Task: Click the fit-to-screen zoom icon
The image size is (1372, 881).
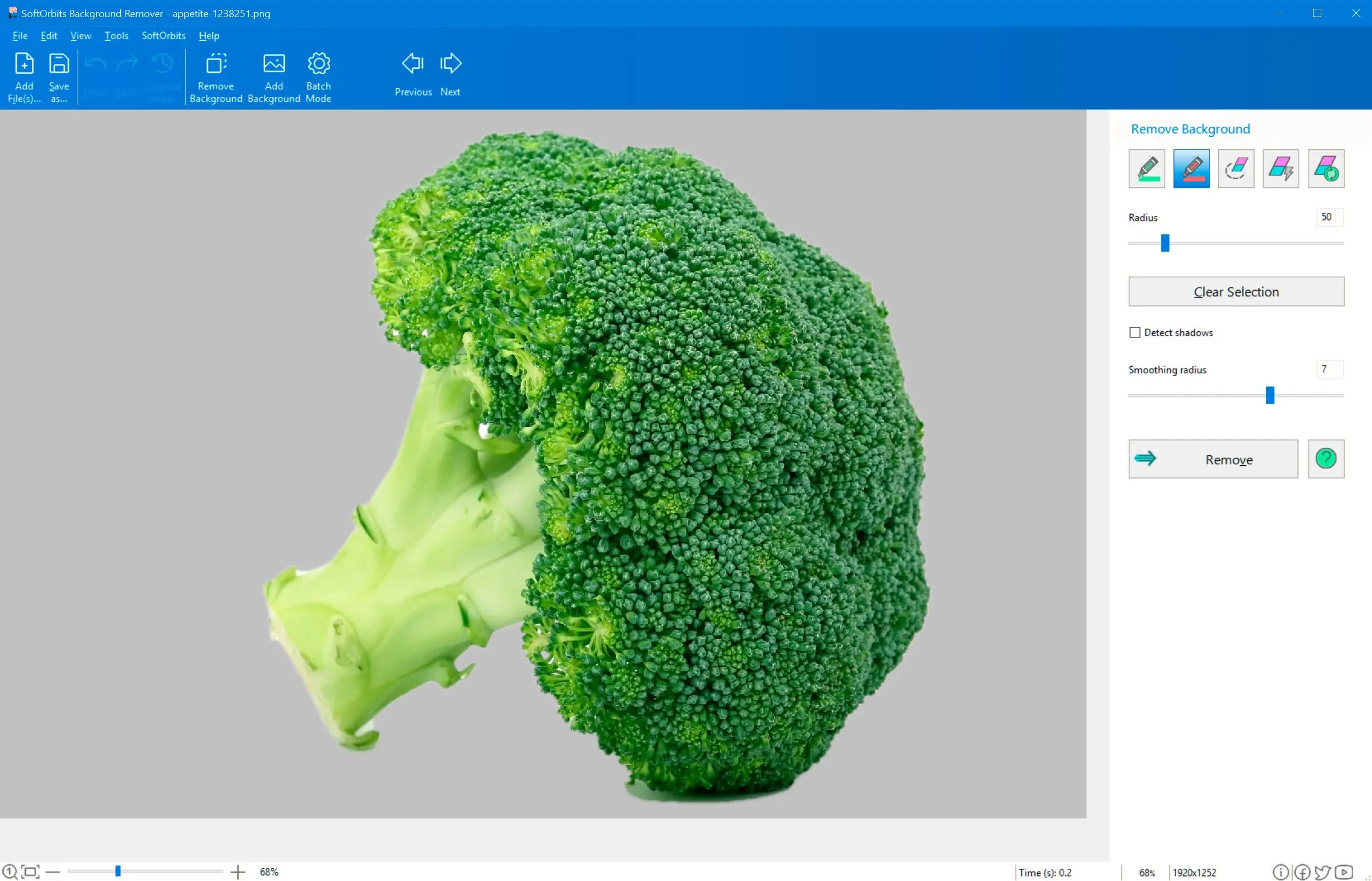Action: pos(30,871)
